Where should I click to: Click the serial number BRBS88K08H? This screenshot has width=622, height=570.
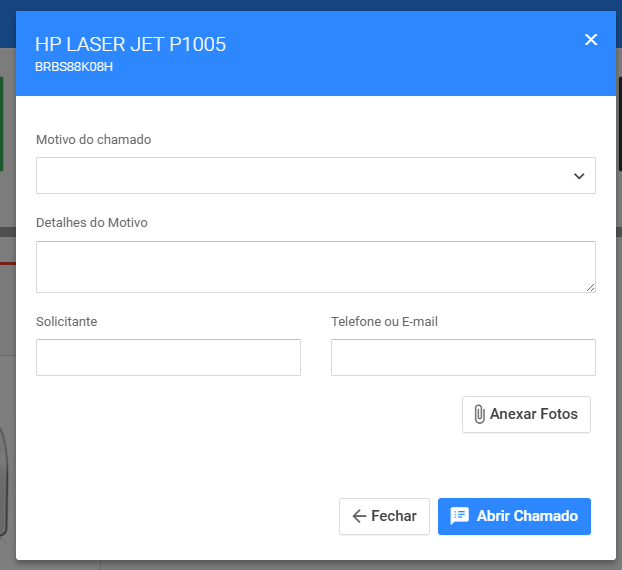tap(75, 67)
